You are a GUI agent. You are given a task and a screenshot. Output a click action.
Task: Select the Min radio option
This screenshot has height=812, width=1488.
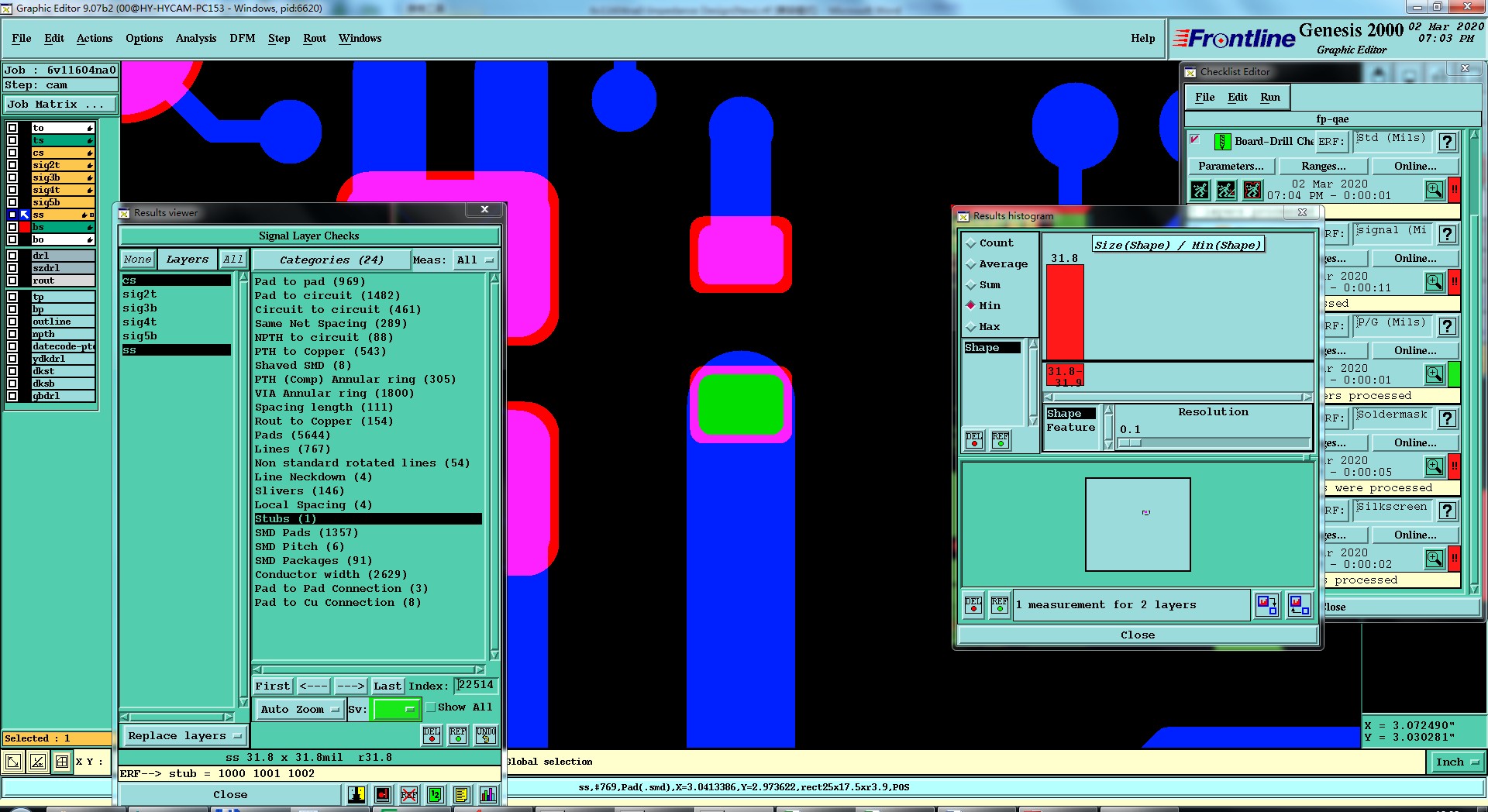pos(983,306)
